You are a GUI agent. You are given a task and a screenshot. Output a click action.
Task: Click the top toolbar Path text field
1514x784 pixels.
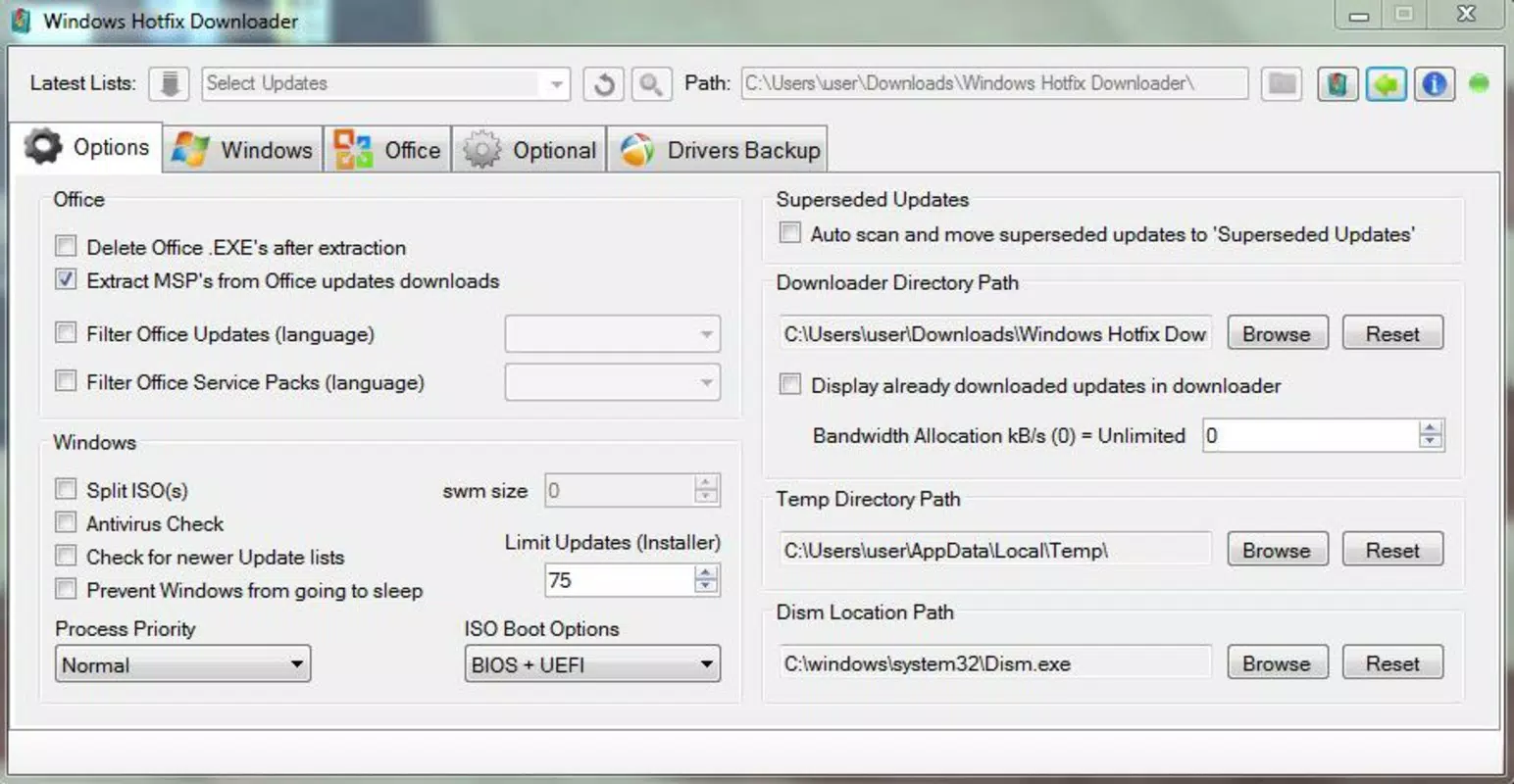(x=994, y=84)
